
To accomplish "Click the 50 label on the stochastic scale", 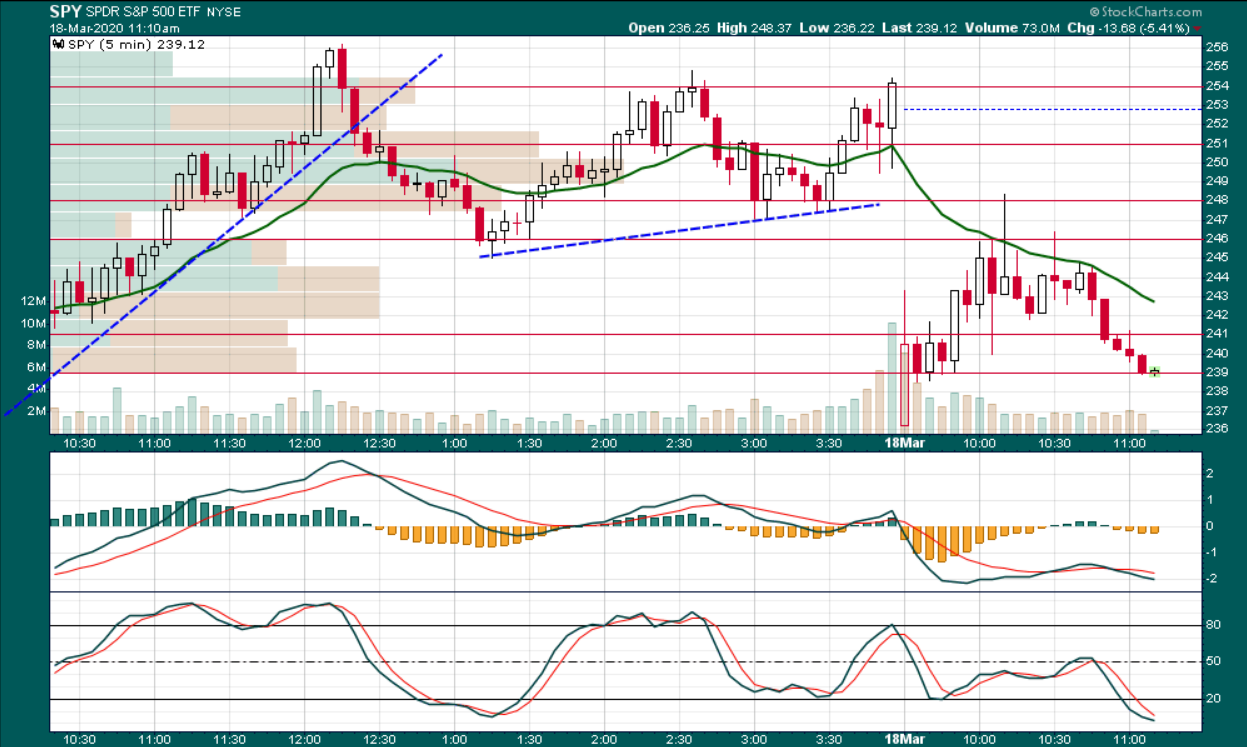I will 1212,662.
